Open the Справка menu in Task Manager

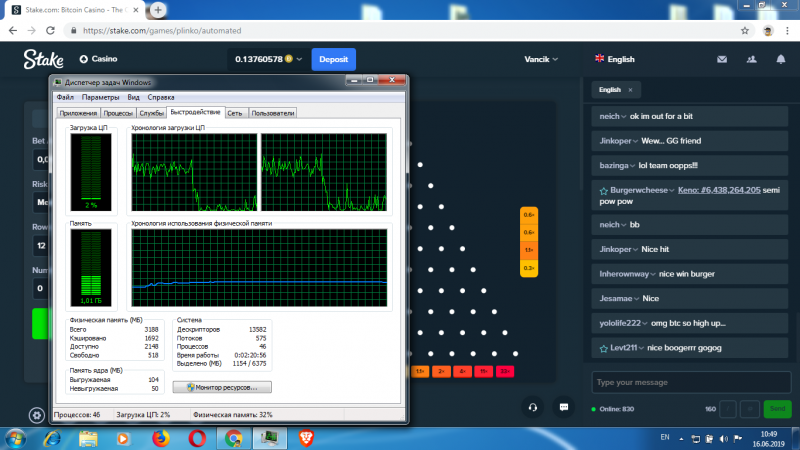click(x=161, y=97)
